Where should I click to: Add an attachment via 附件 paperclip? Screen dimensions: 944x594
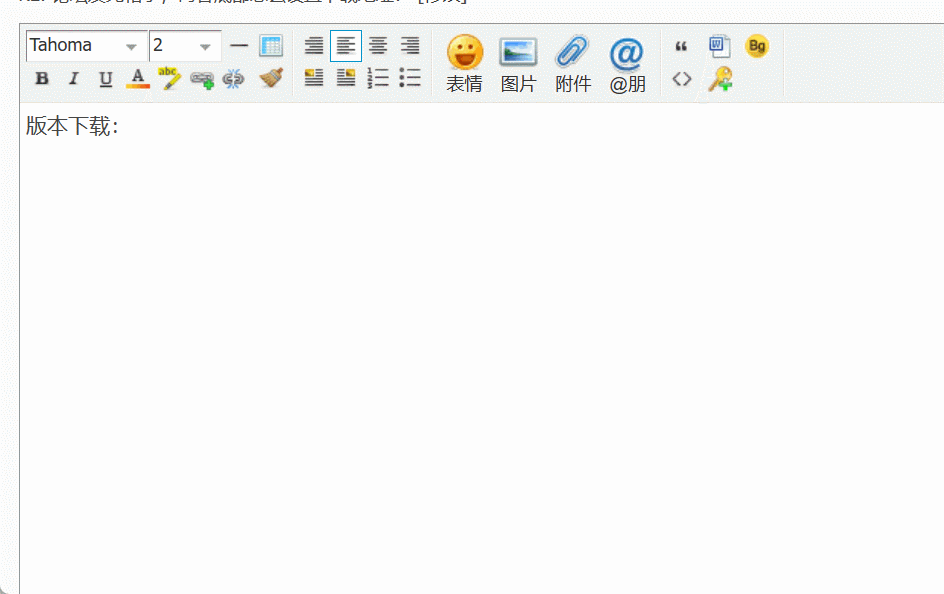coord(573,64)
